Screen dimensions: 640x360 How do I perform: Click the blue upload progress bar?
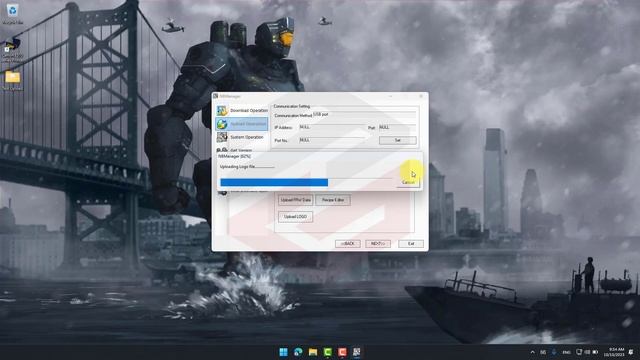(274, 182)
